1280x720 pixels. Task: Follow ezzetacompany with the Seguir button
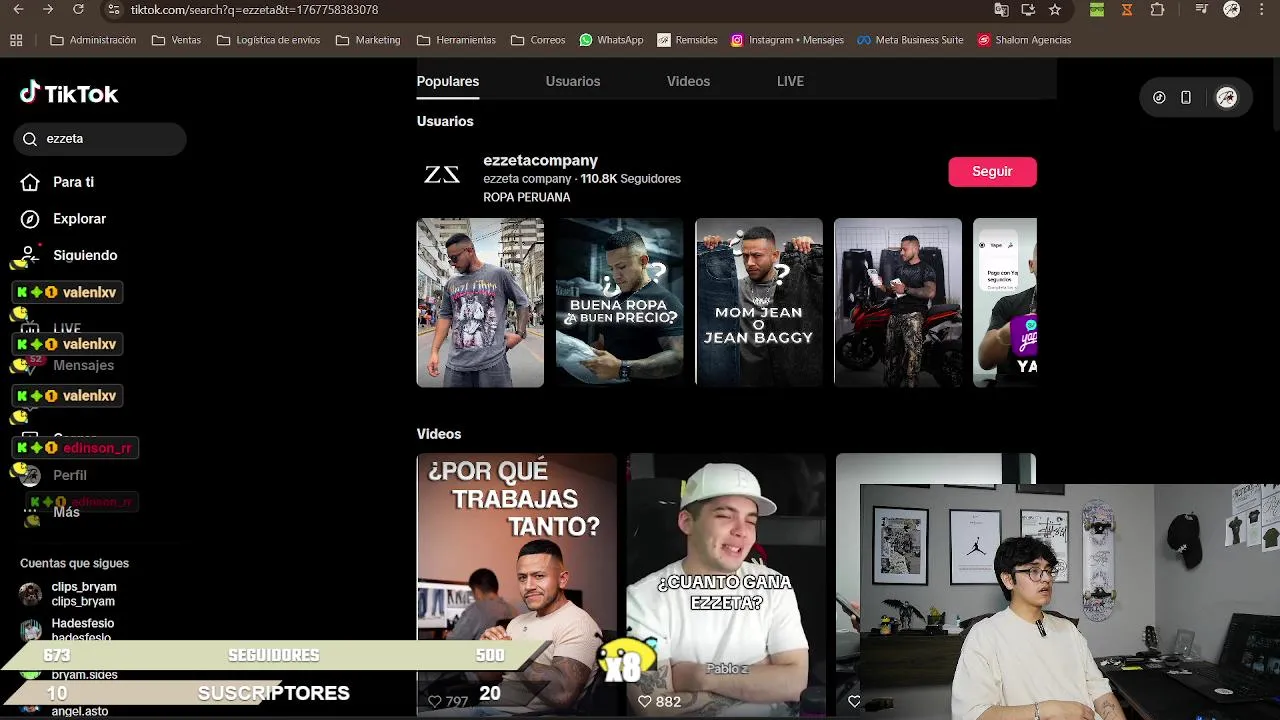click(992, 171)
